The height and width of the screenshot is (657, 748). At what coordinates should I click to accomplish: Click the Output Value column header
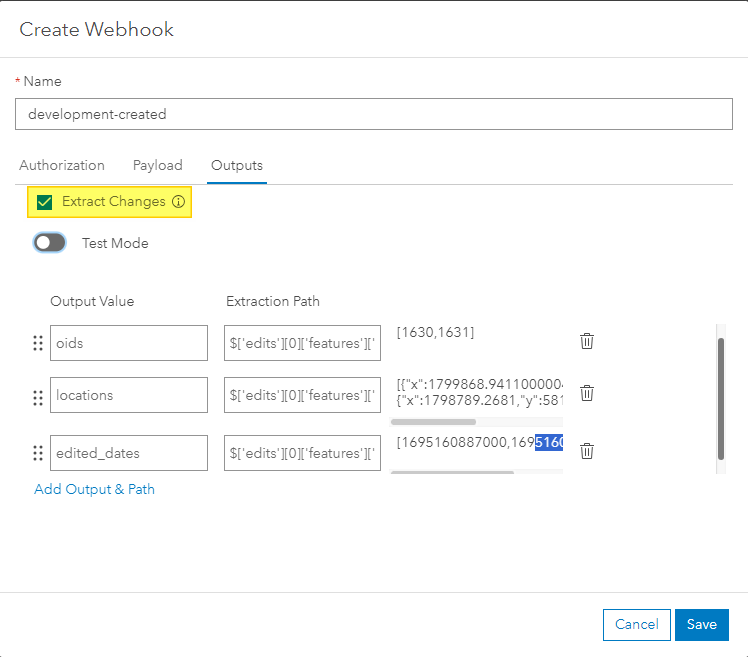coord(92,302)
